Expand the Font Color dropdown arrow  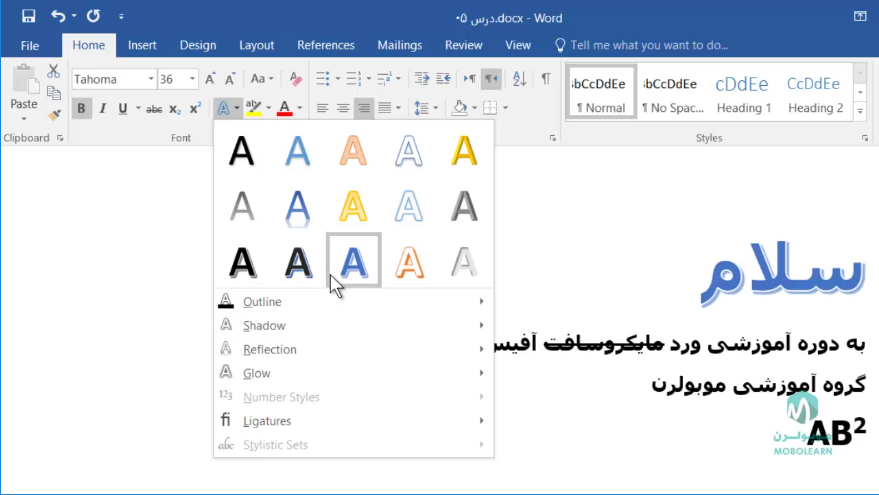pos(299,108)
